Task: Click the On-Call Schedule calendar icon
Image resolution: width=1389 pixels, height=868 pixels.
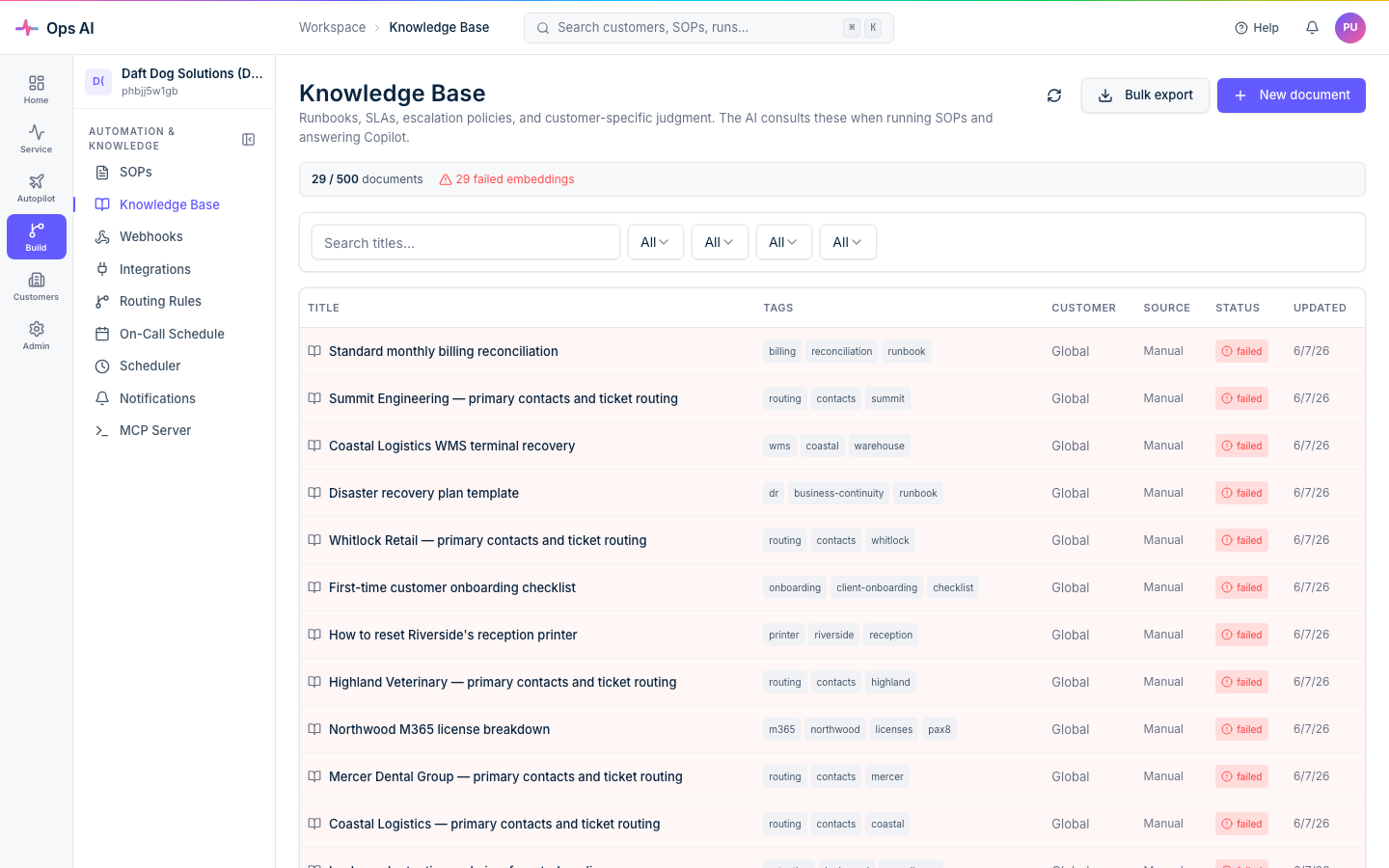Action: pyautogui.click(x=102, y=334)
